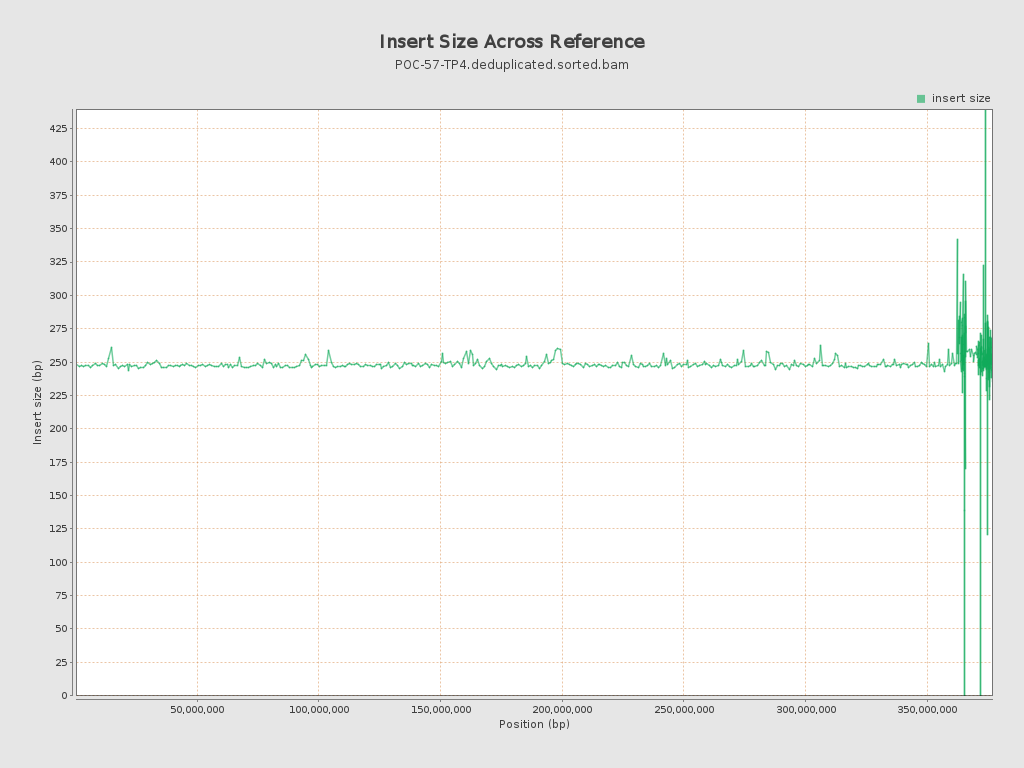
Task: Click the 250,000,000 x-axis tick label
Action: coord(684,709)
